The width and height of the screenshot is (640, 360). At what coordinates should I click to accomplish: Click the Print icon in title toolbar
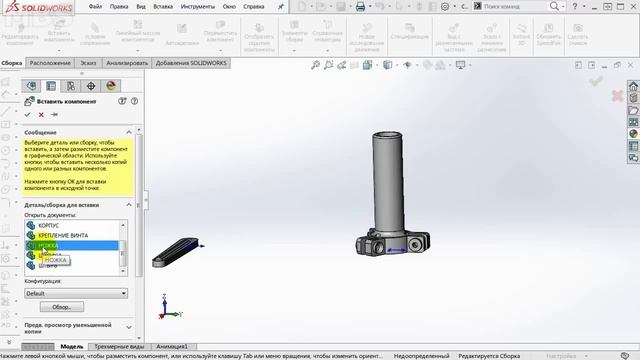pos(360,7)
